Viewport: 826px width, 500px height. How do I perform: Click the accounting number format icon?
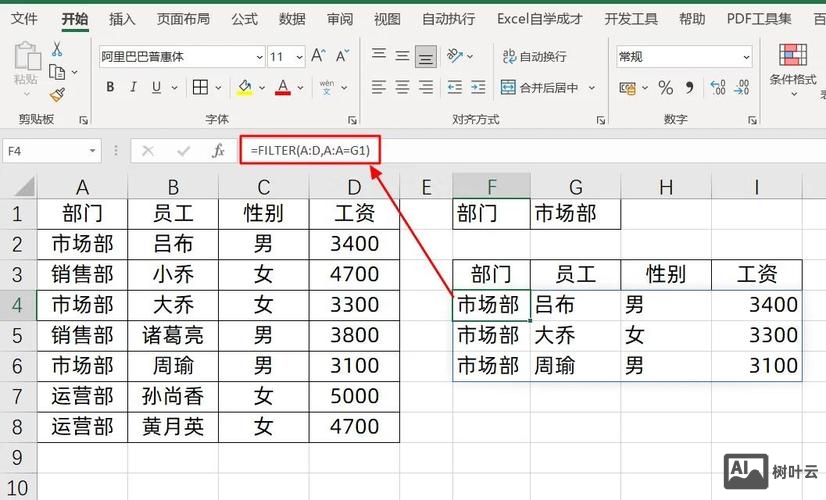point(627,87)
